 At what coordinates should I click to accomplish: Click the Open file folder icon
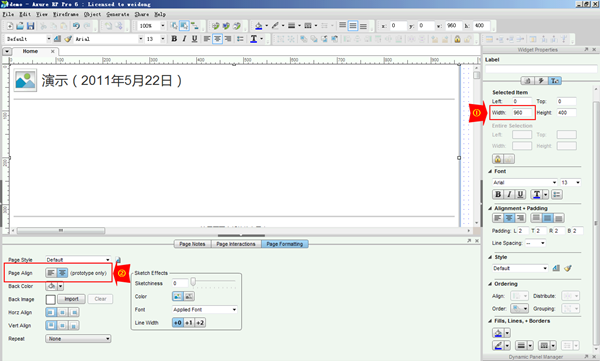click(20, 26)
